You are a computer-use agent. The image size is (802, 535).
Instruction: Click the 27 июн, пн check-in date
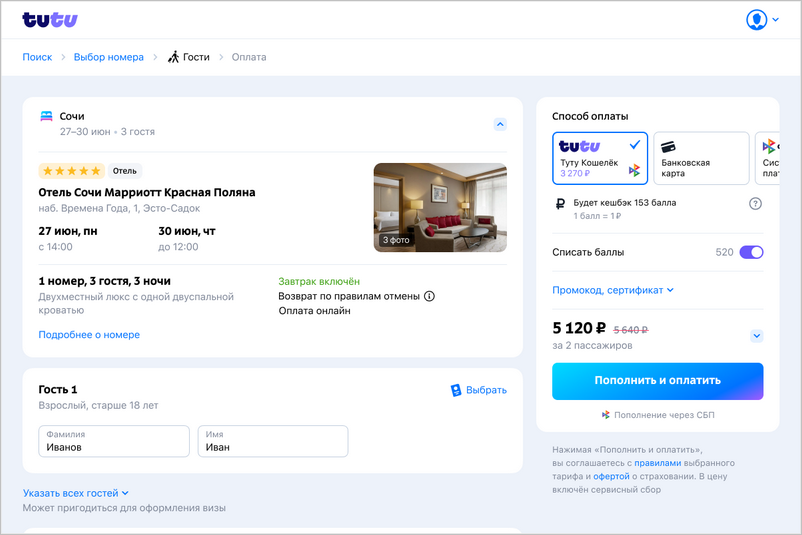point(68,231)
